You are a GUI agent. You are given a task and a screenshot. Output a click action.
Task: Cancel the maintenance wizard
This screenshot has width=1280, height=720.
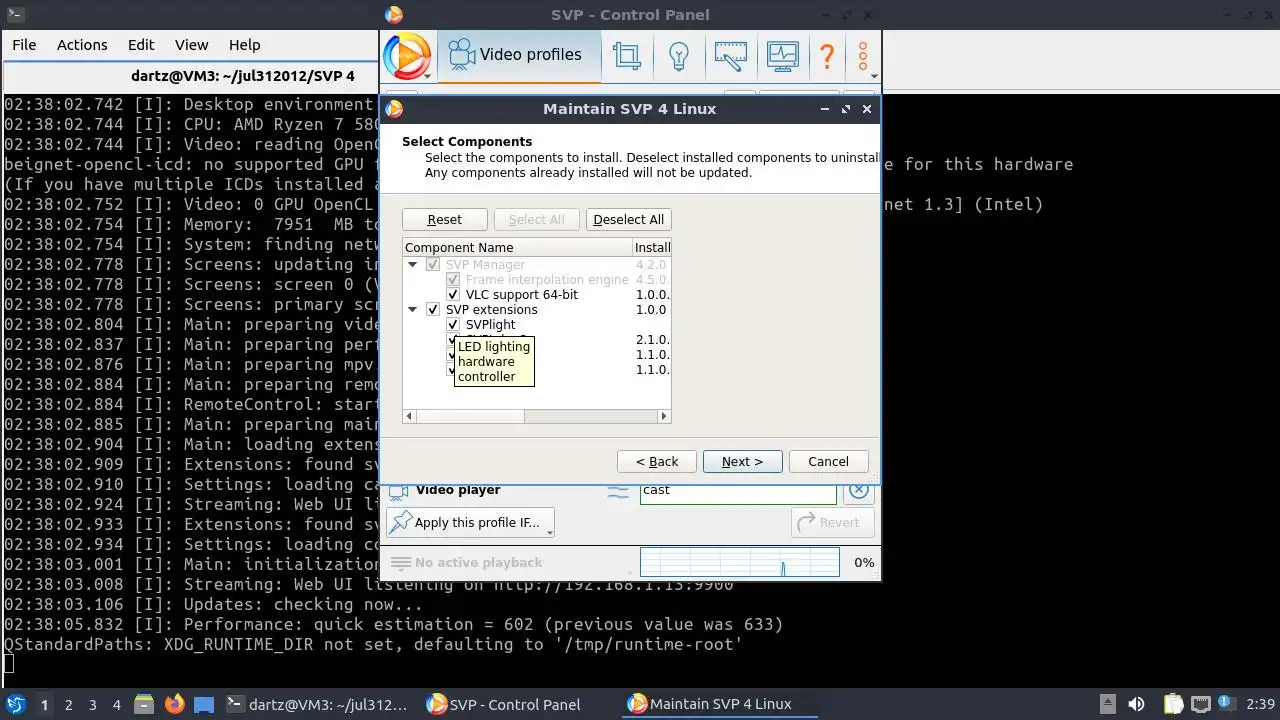click(828, 461)
